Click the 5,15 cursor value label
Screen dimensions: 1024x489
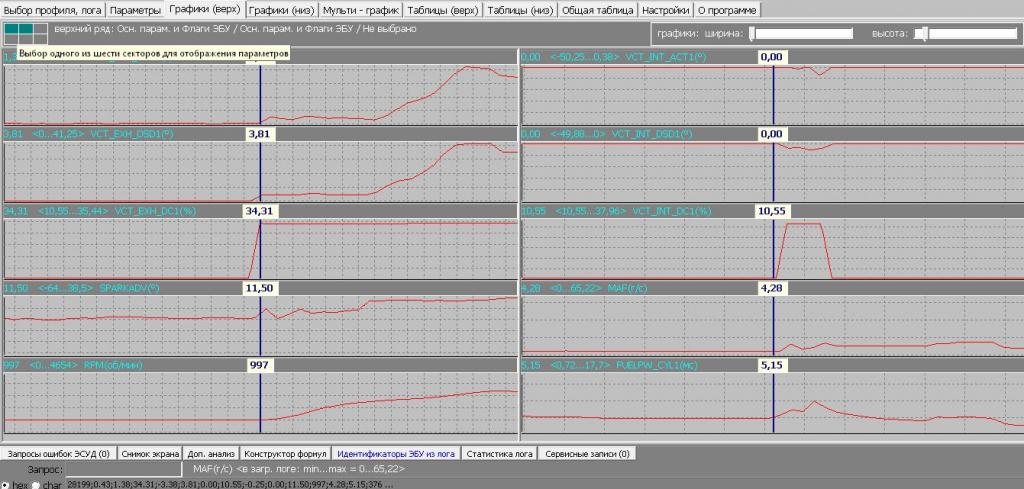[x=773, y=365]
